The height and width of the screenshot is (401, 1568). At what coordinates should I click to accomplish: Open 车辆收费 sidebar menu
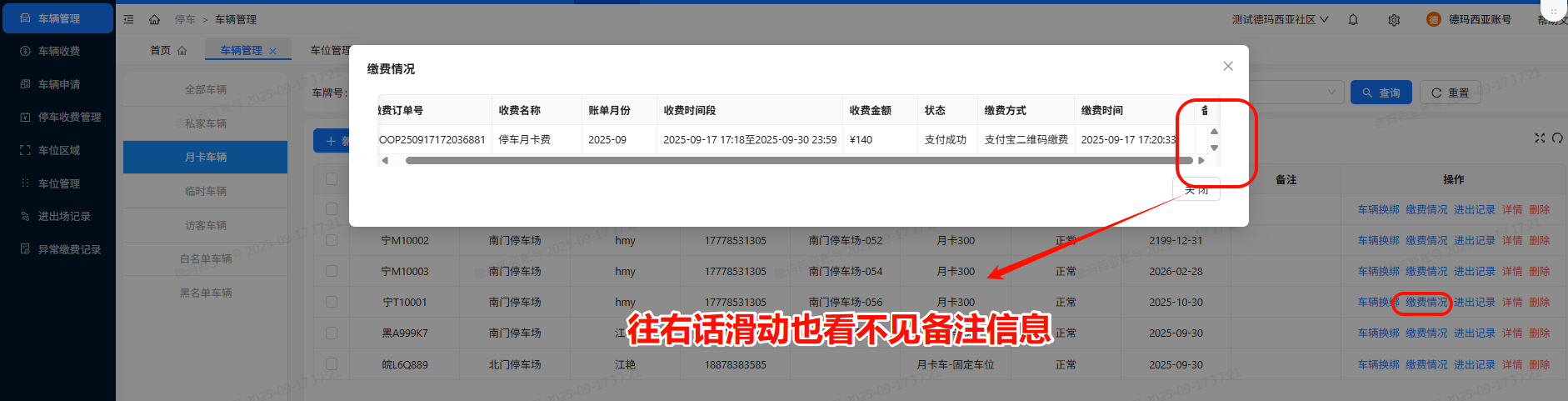coord(57,51)
